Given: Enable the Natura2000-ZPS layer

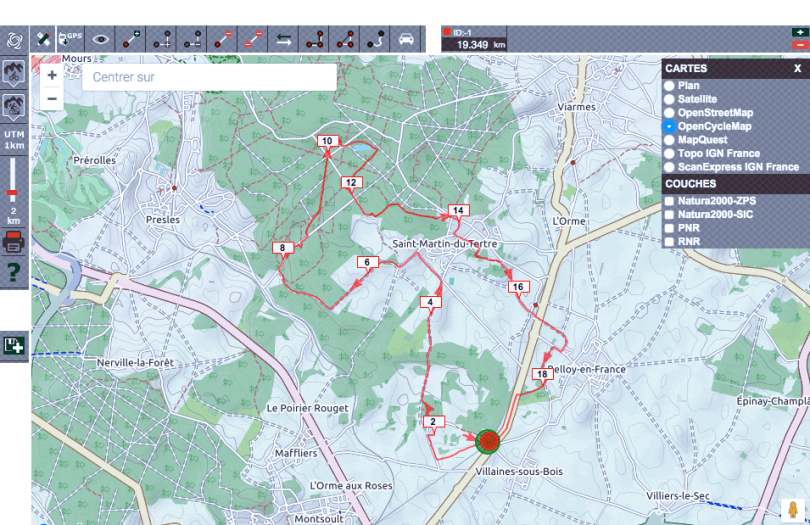Looking at the screenshot, I should tap(670, 201).
